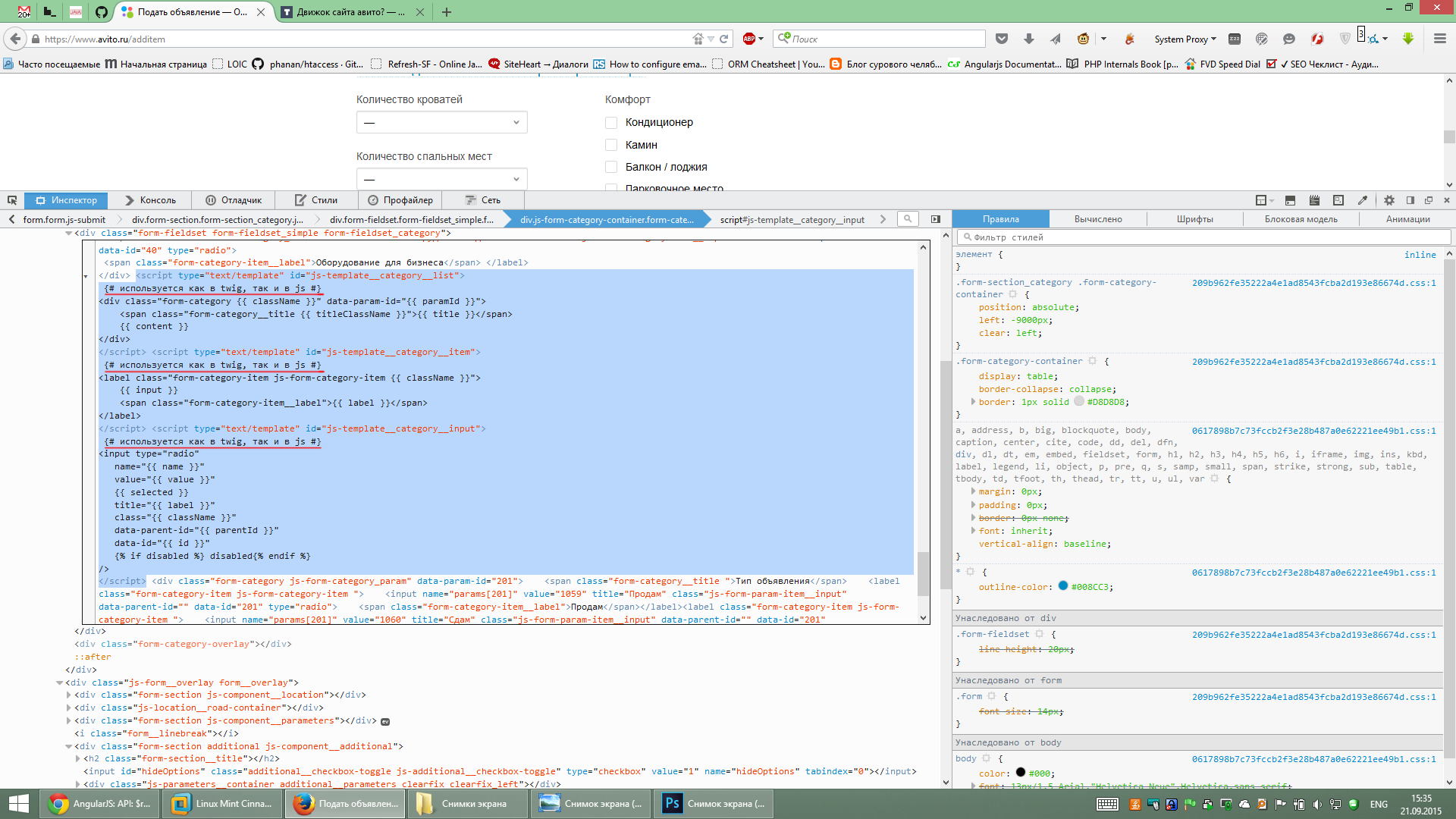Open the pinned GitHub tab
Screen dimensions: 1456x819
(102, 12)
